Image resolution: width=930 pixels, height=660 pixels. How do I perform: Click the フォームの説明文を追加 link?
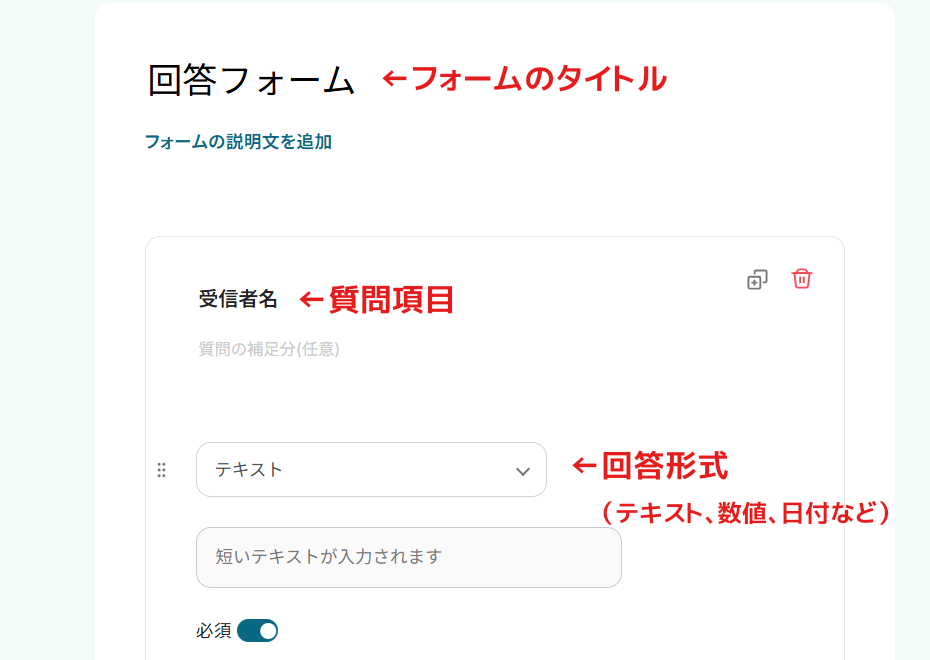[238, 142]
